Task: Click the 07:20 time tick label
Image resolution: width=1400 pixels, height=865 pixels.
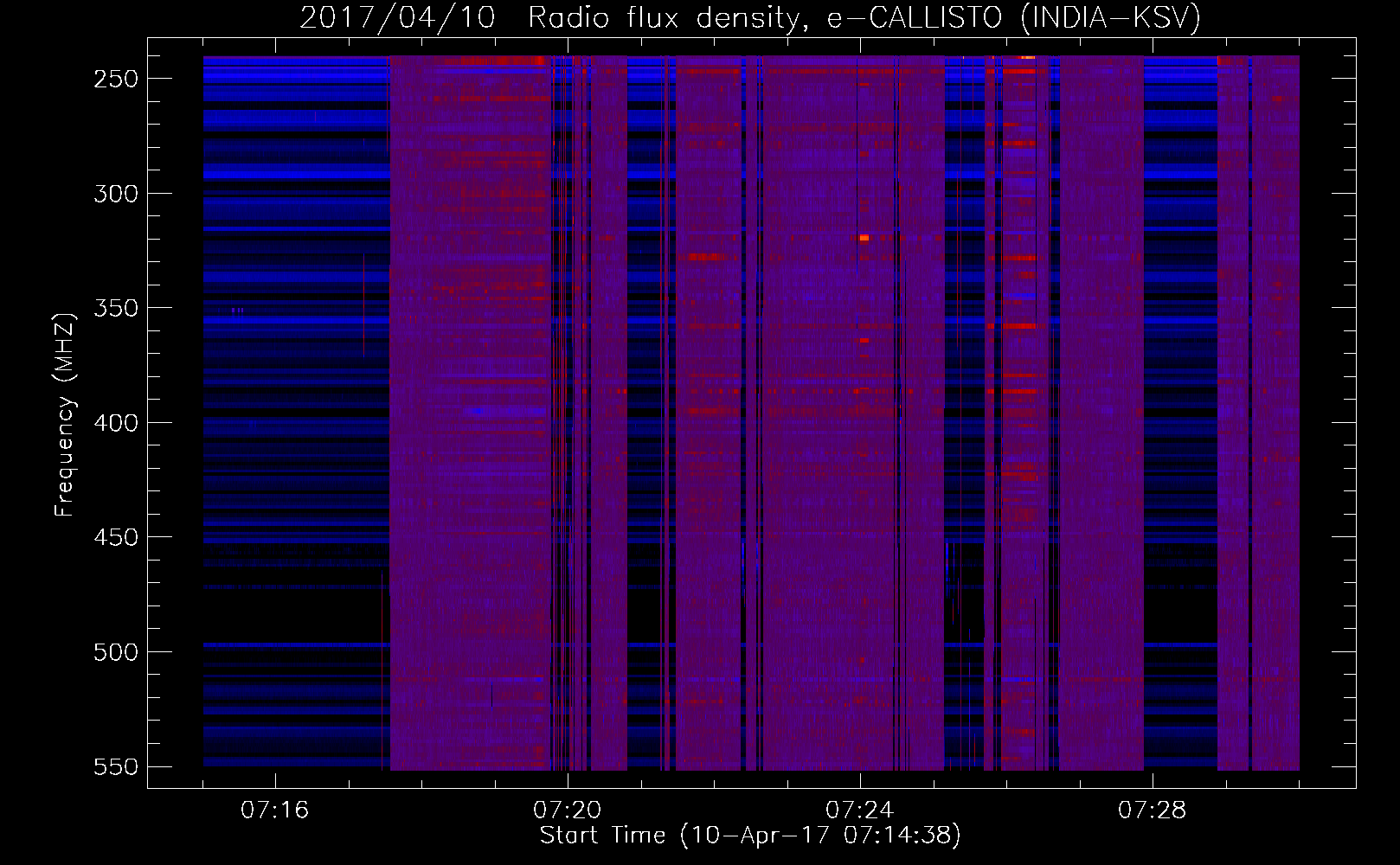Action: [x=568, y=810]
